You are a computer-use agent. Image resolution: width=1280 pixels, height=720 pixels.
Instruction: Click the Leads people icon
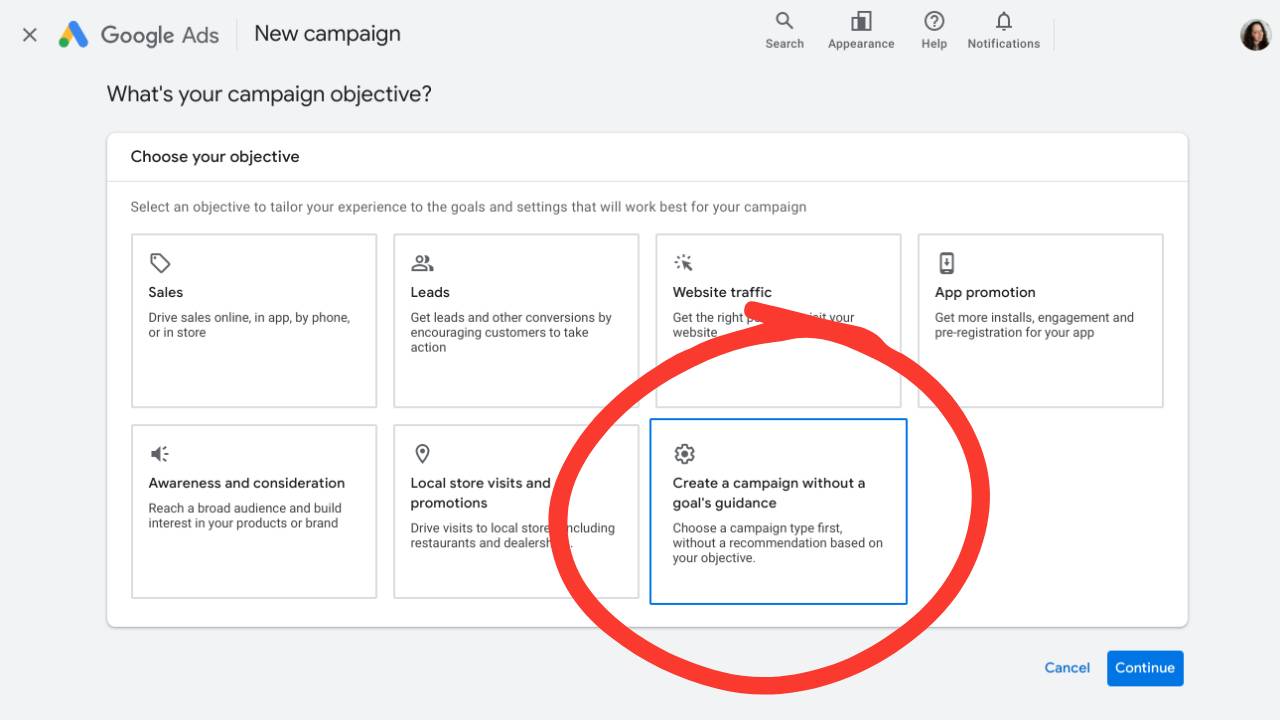422,262
